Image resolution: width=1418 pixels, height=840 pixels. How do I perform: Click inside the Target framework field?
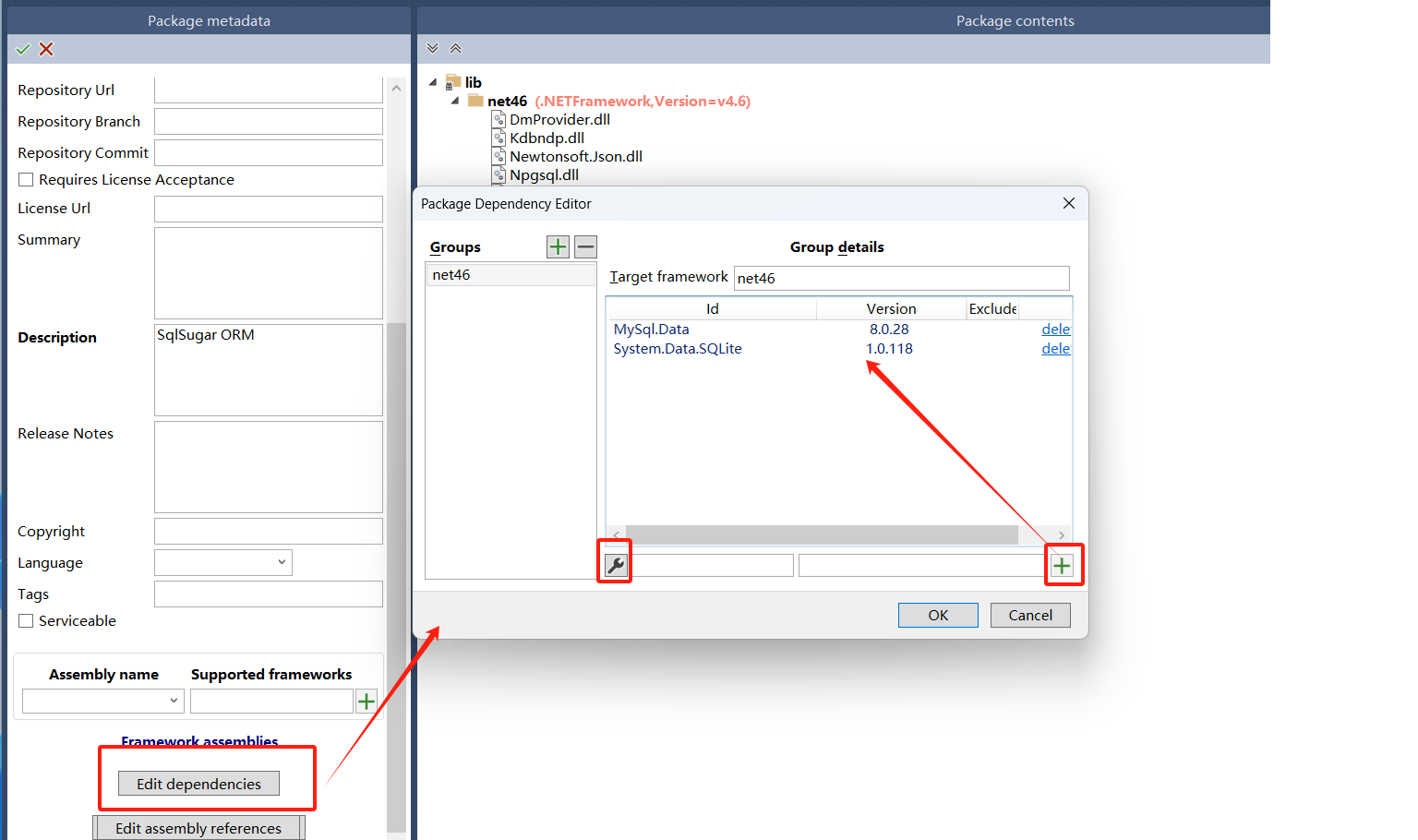pos(902,277)
